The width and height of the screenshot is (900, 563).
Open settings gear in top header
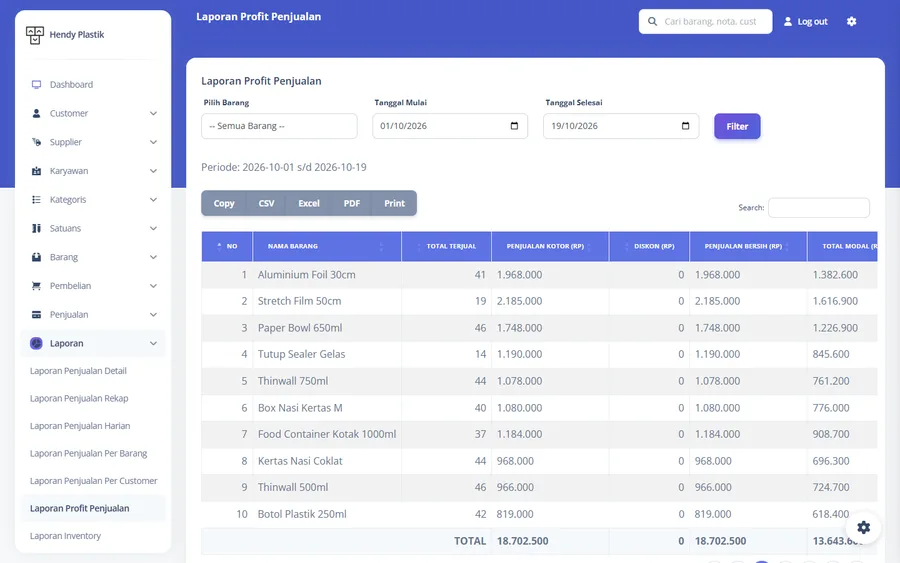click(851, 21)
